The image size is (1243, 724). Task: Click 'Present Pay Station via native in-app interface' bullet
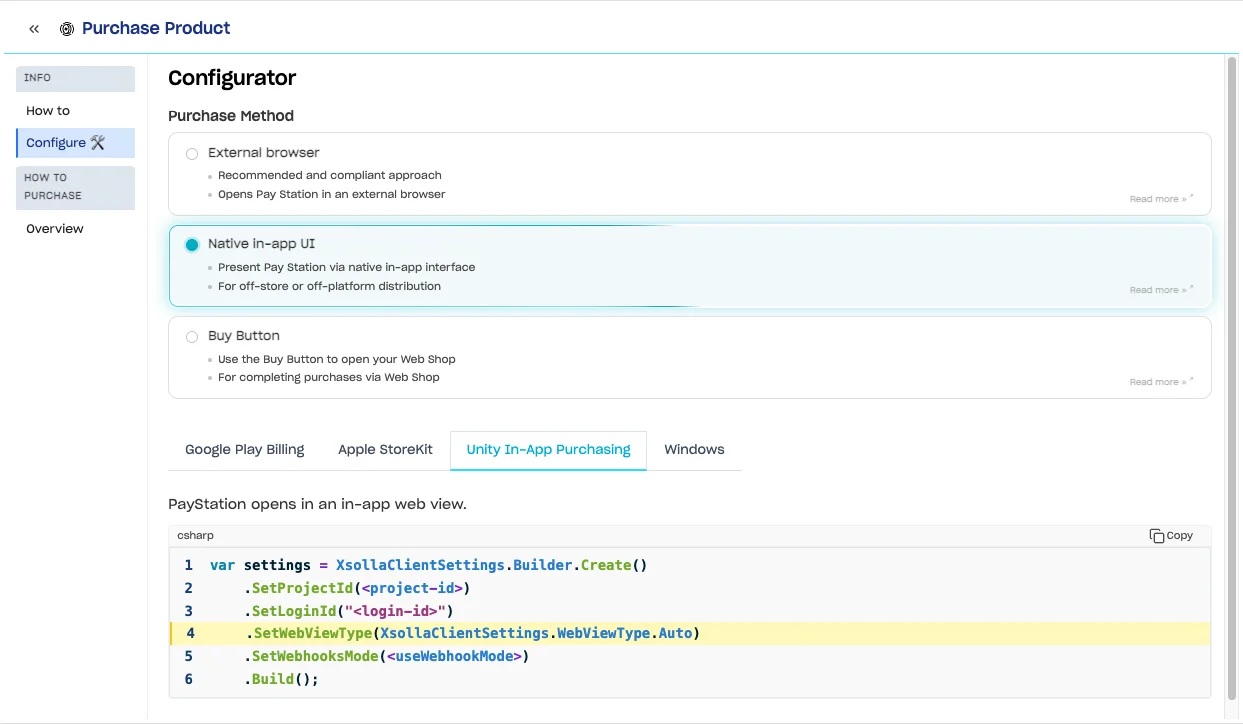(347, 267)
